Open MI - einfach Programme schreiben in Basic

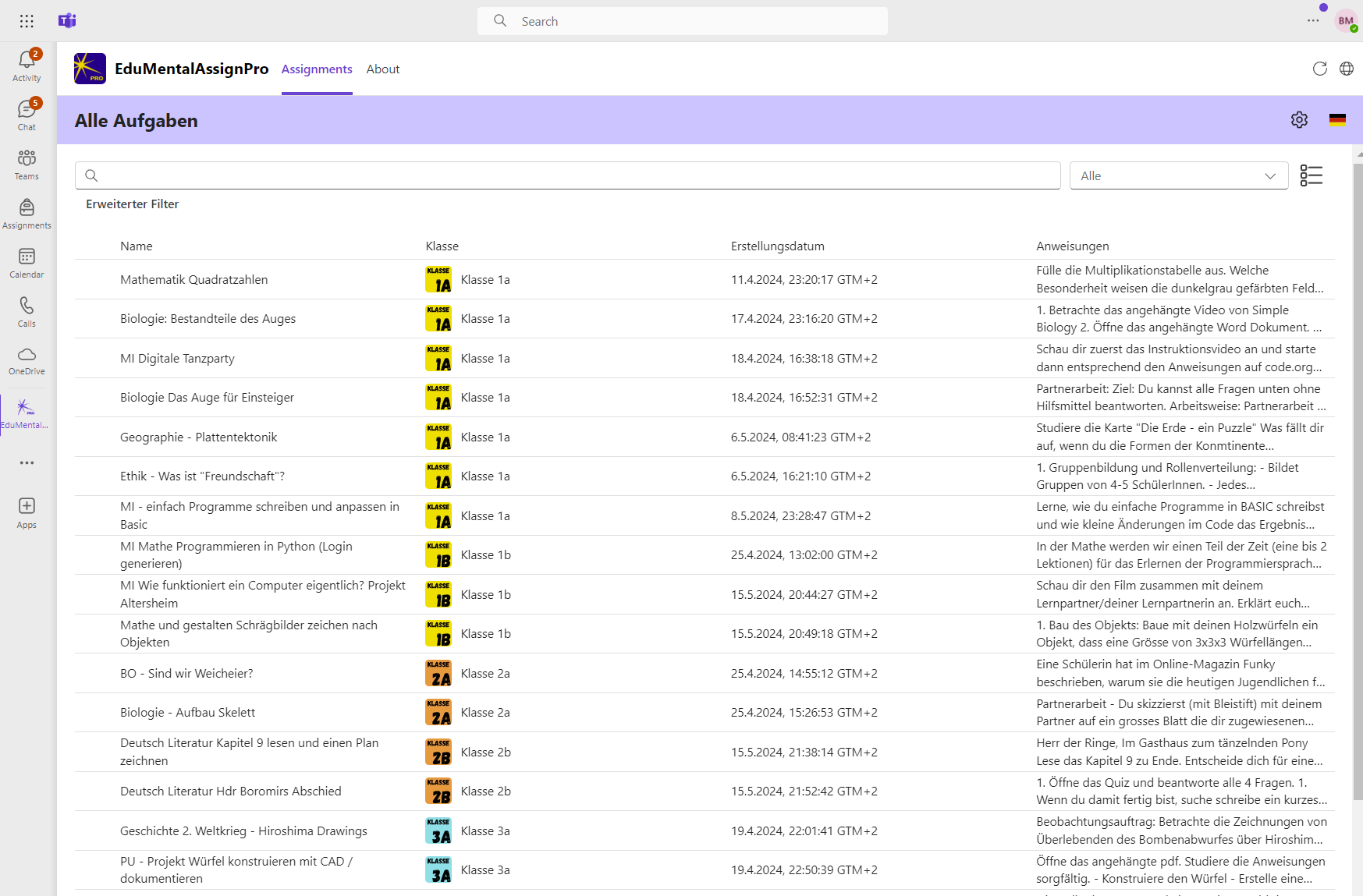[260, 515]
